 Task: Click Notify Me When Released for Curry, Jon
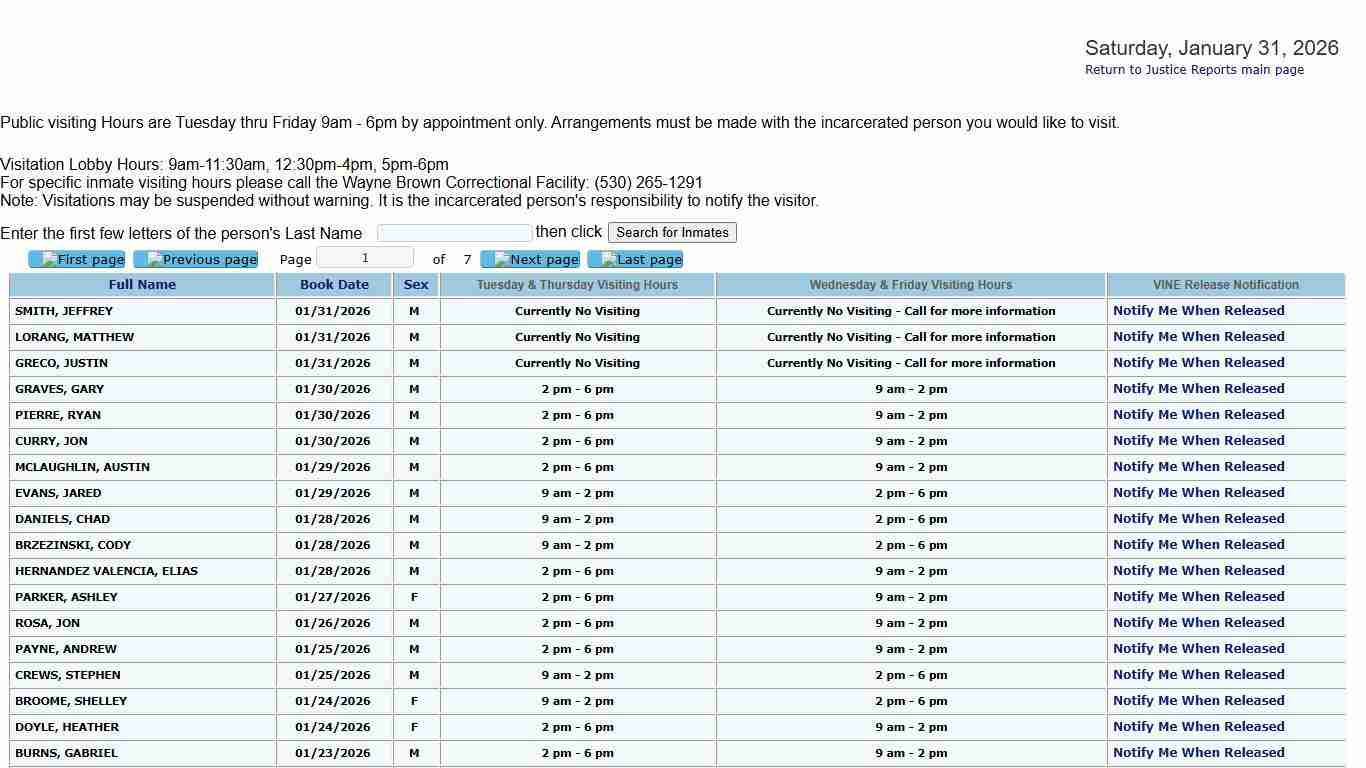[x=1198, y=441]
